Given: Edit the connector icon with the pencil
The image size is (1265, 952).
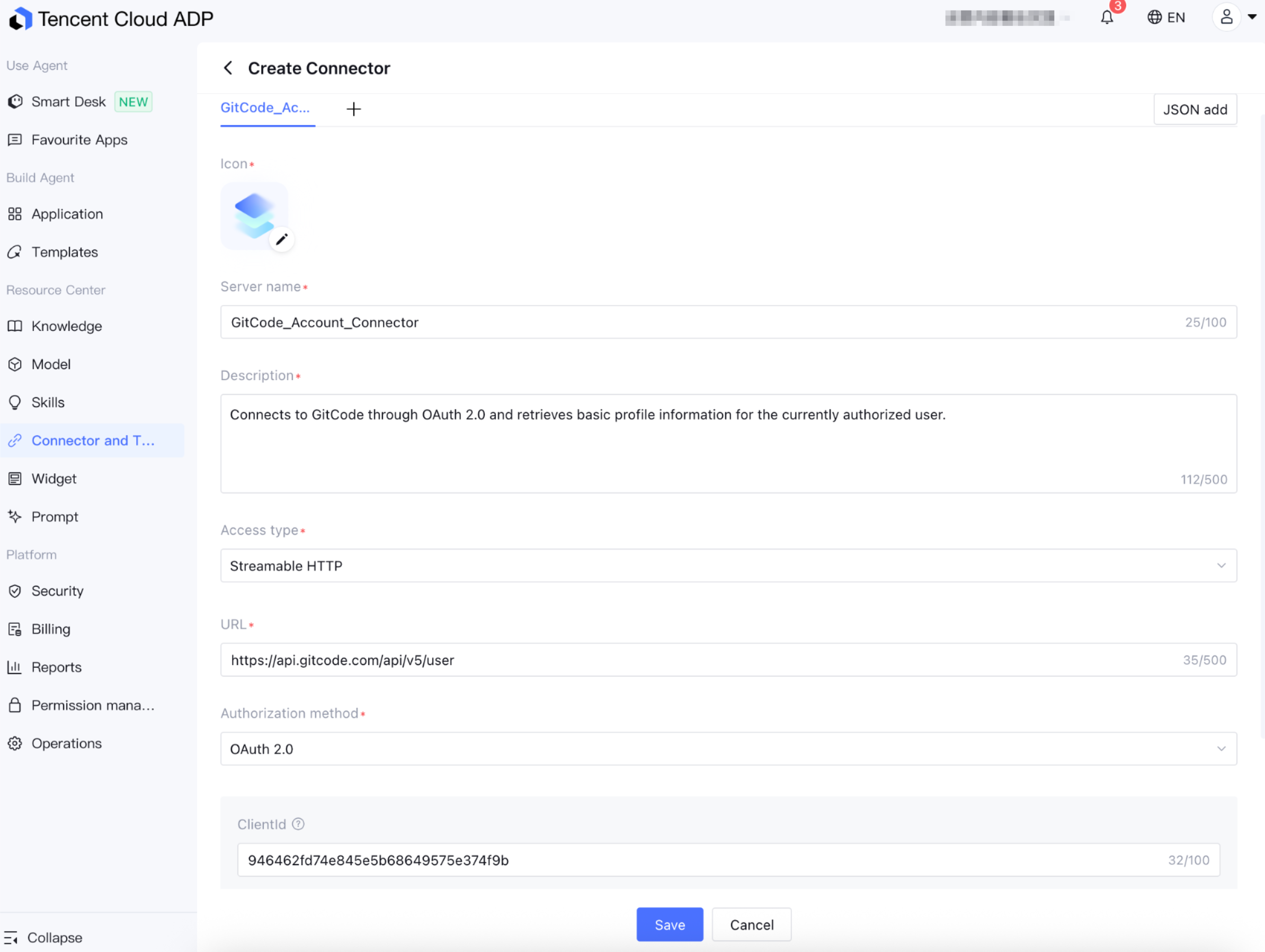Looking at the screenshot, I should [281, 239].
